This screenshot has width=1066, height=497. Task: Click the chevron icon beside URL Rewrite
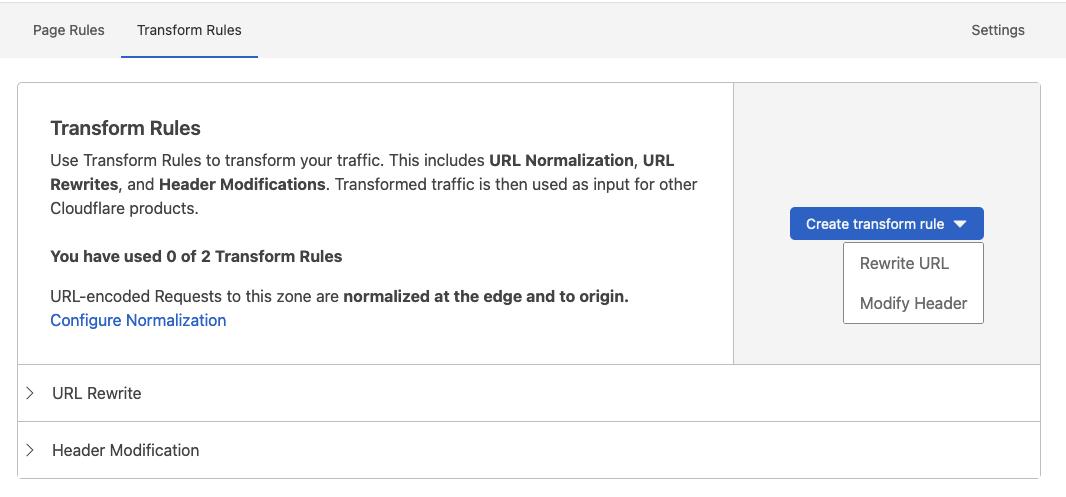tap(30, 393)
